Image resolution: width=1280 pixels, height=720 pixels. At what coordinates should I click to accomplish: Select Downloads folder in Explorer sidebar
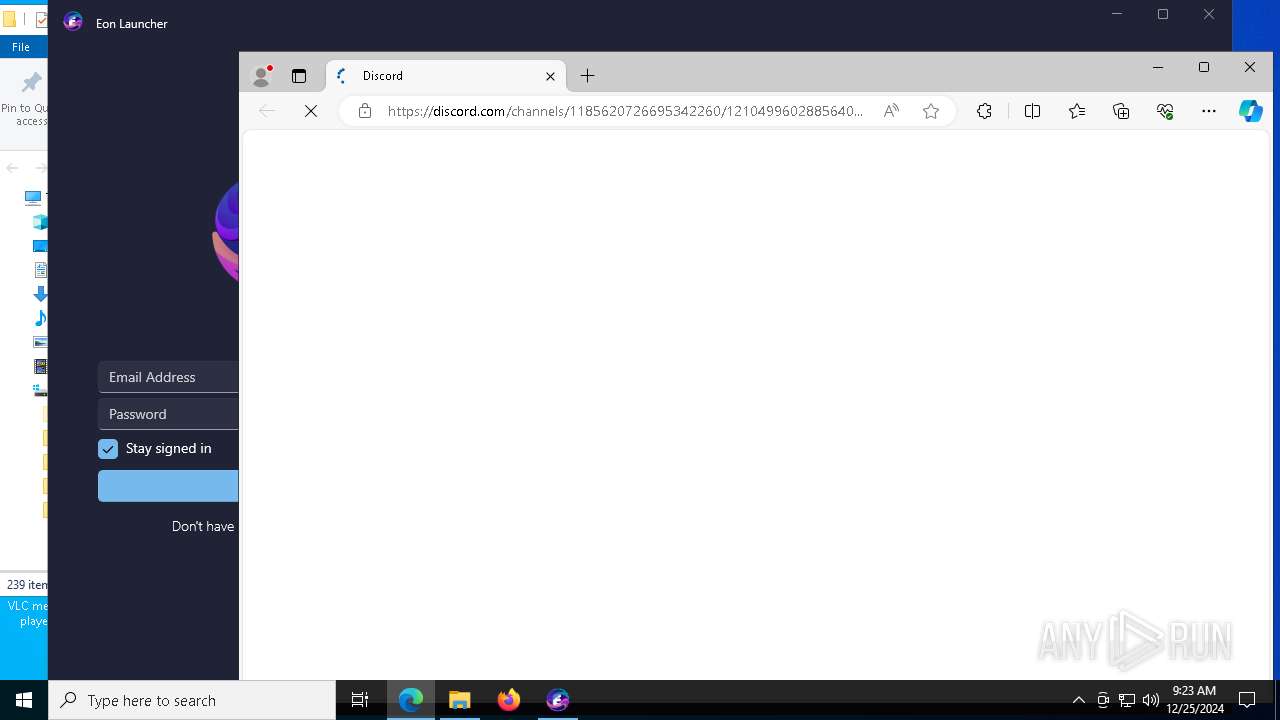(x=40, y=294)
